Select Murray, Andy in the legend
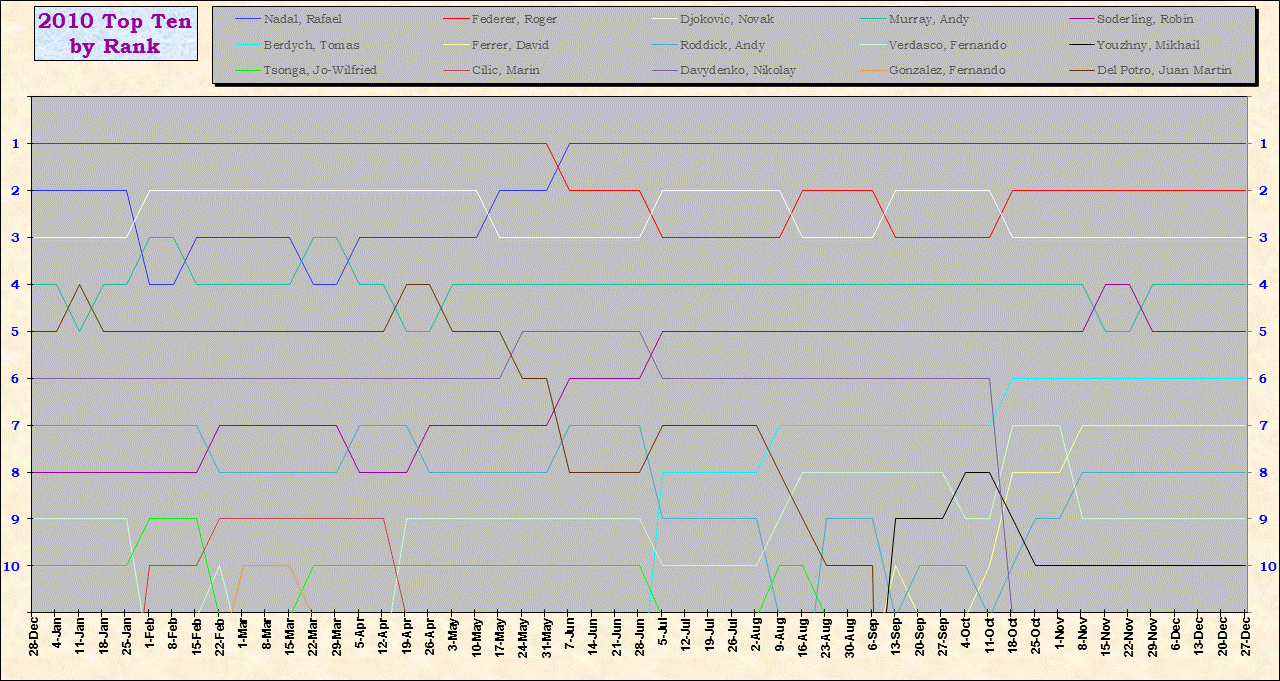The height and width of the screenshot is (681, 1280). tap(929, 20)
